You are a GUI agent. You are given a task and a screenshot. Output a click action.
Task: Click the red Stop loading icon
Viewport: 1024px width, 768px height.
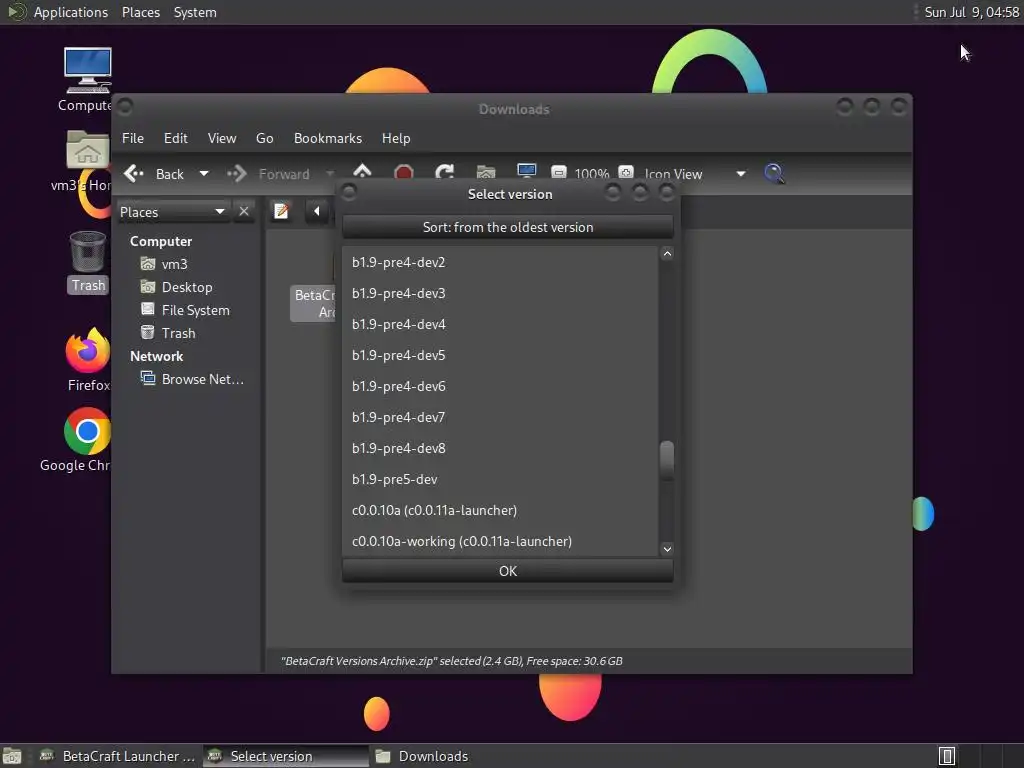click(404, 172)
